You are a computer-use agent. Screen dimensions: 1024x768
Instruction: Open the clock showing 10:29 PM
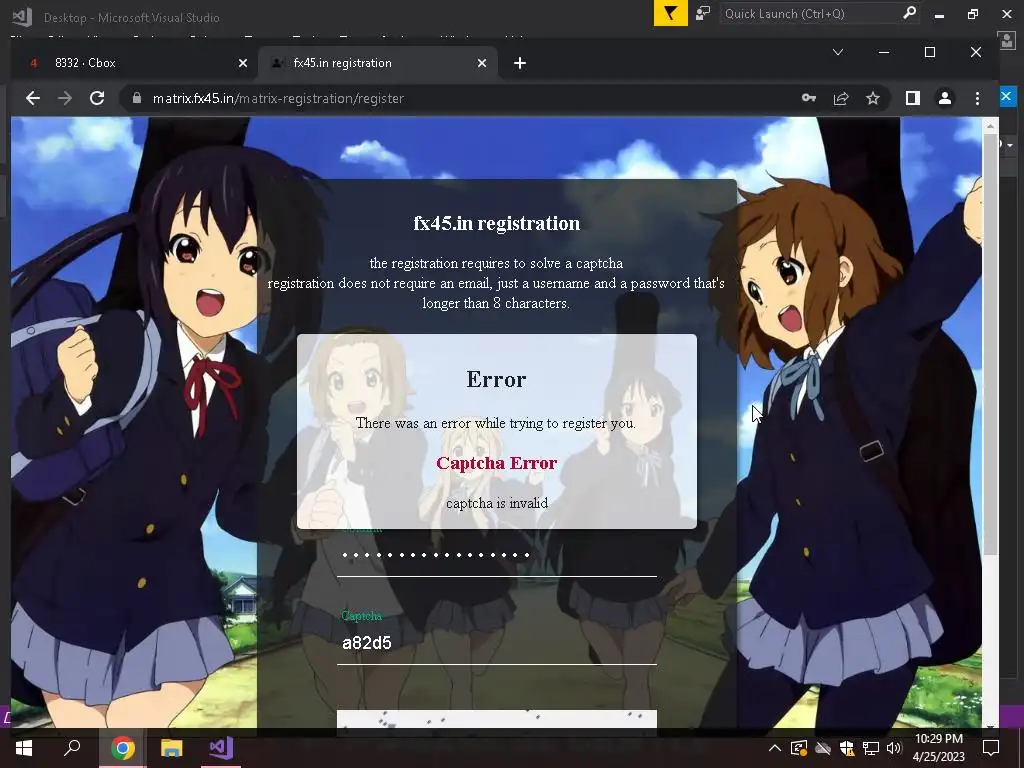coord(938,748)
